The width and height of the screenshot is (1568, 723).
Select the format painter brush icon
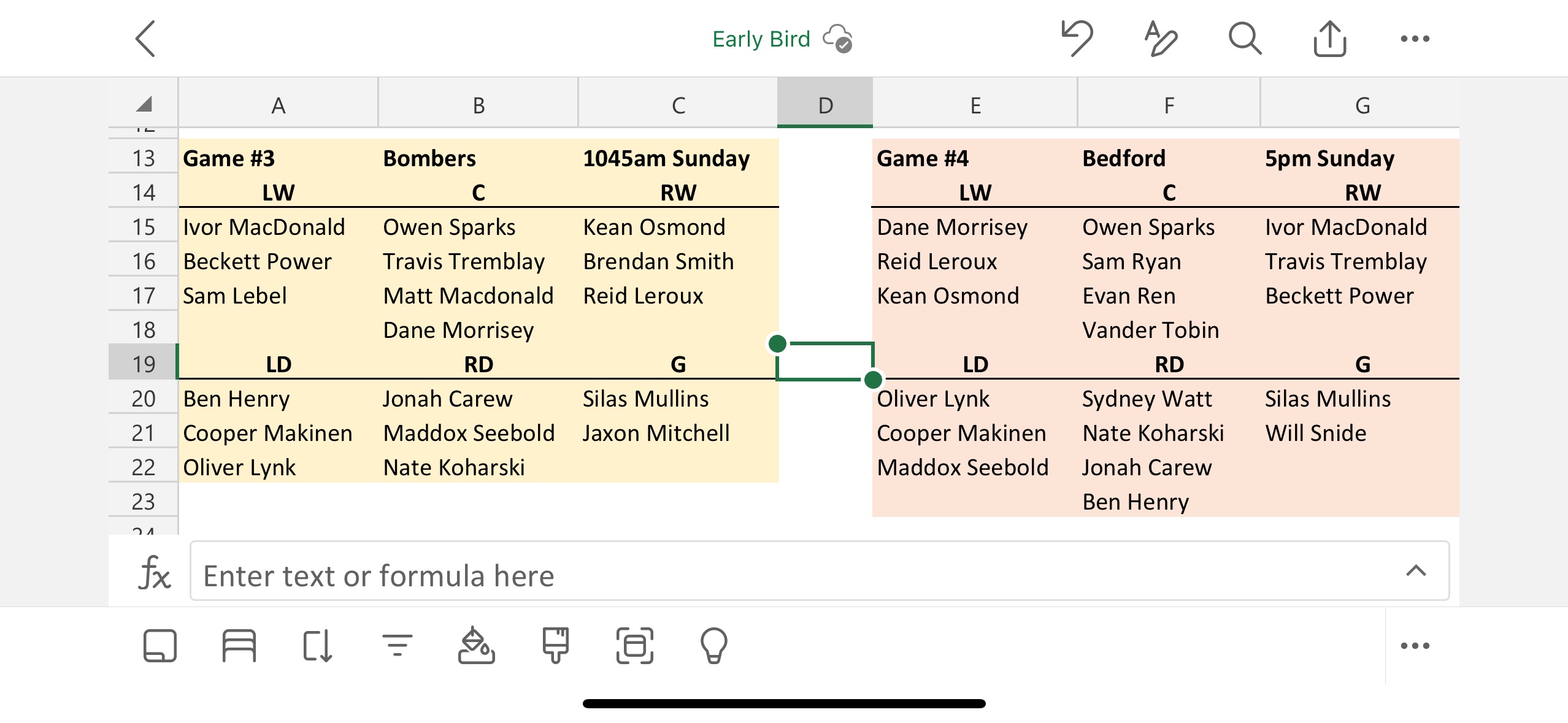tap(555, 645)
